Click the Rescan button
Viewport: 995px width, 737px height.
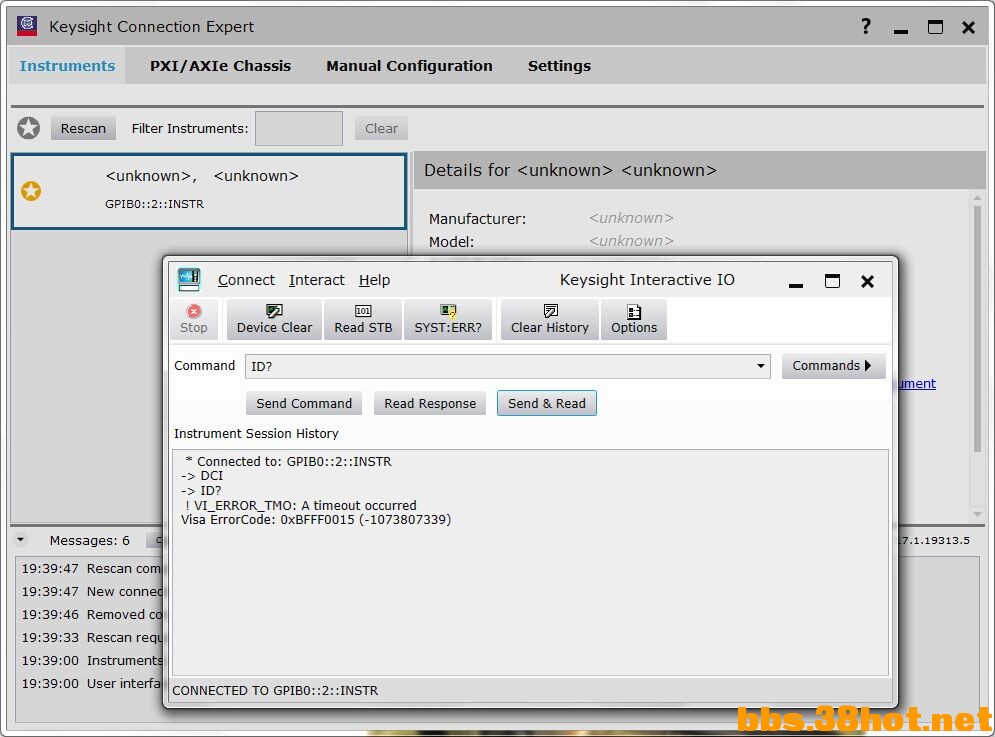click(x=83, y=128)
